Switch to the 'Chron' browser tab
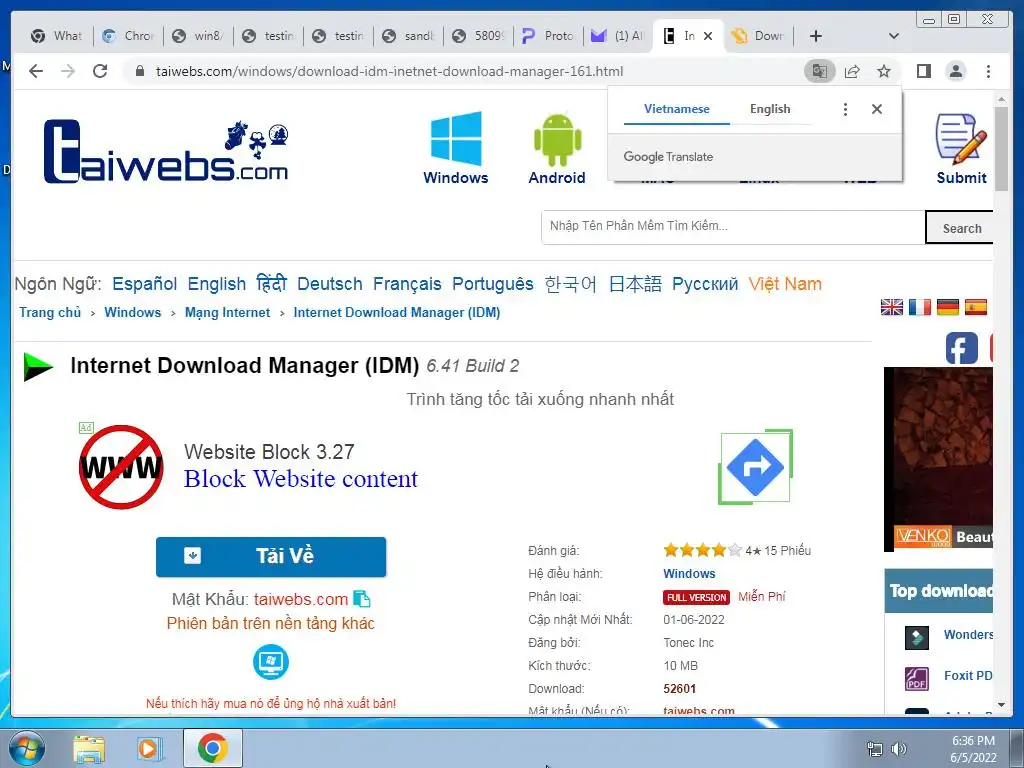Image resolution: width=1024 pixels, height=768 pixels. pos(129,36)
